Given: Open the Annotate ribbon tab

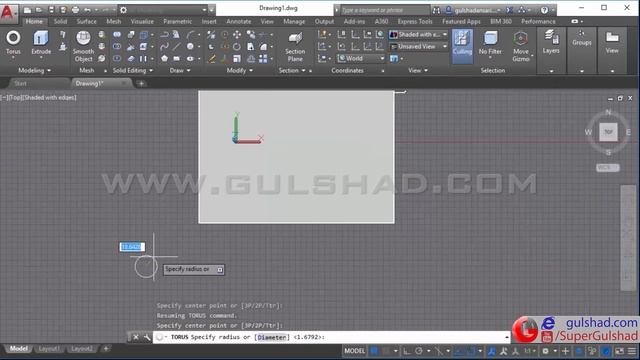Looking at the screenshot, I should click(239, 21).
